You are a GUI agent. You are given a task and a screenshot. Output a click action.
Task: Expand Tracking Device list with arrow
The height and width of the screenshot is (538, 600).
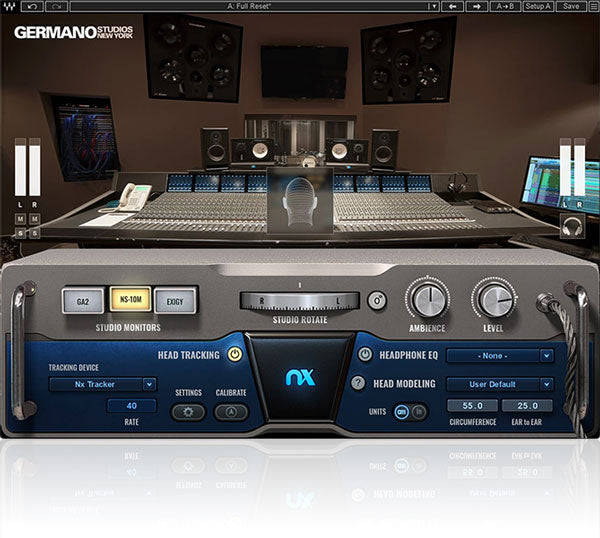tap(149, 384)
